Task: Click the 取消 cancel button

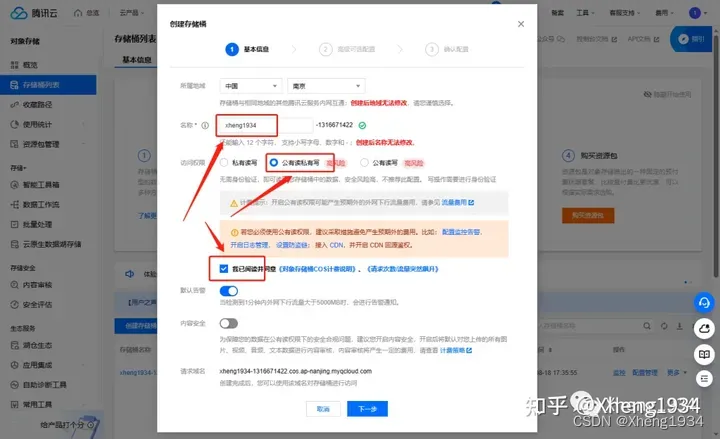Action: (x=323, y=409)
